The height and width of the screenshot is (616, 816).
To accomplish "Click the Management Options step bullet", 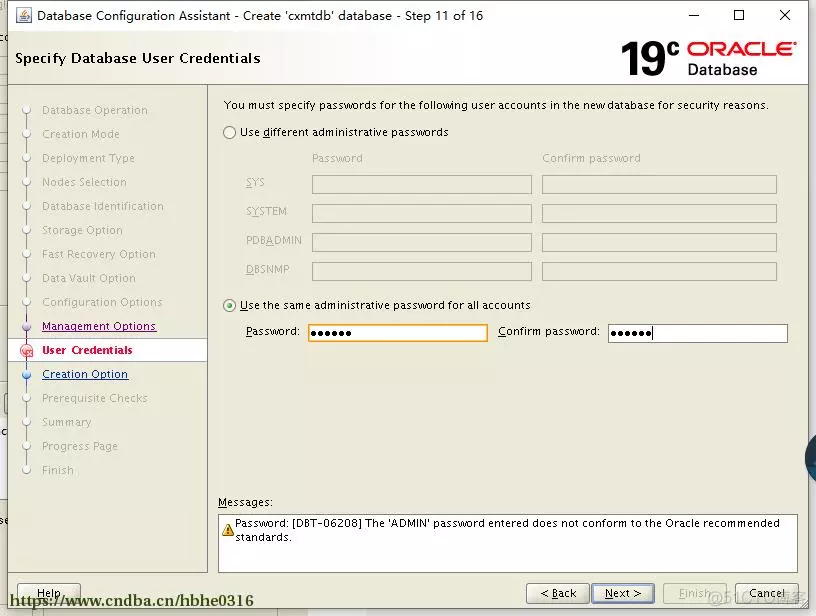I will pyautogui.click(x=27, y=327).
